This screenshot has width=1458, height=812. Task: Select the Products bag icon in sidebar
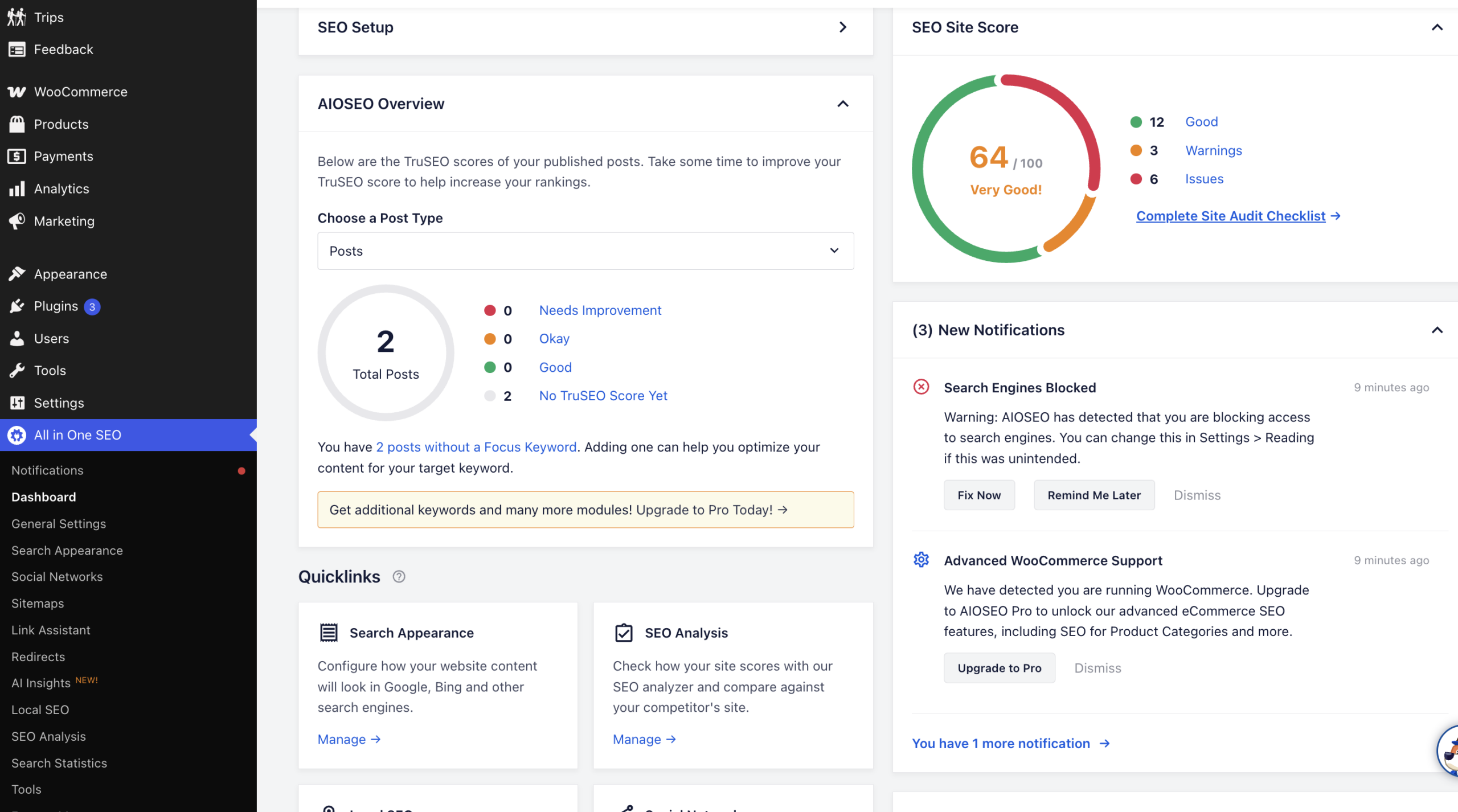pos(17,124)
